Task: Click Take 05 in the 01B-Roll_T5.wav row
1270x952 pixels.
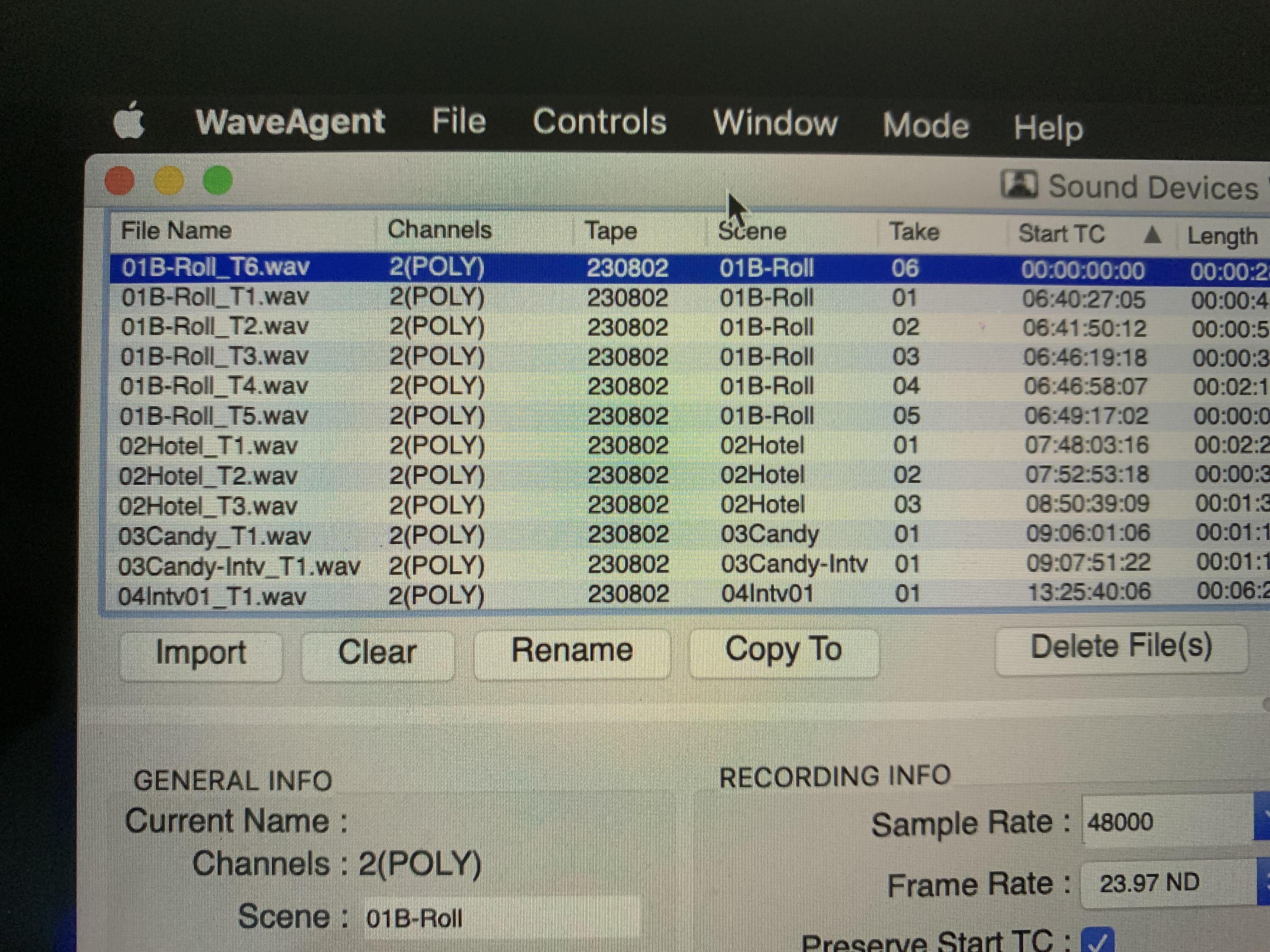Action: tap(907, 416)
